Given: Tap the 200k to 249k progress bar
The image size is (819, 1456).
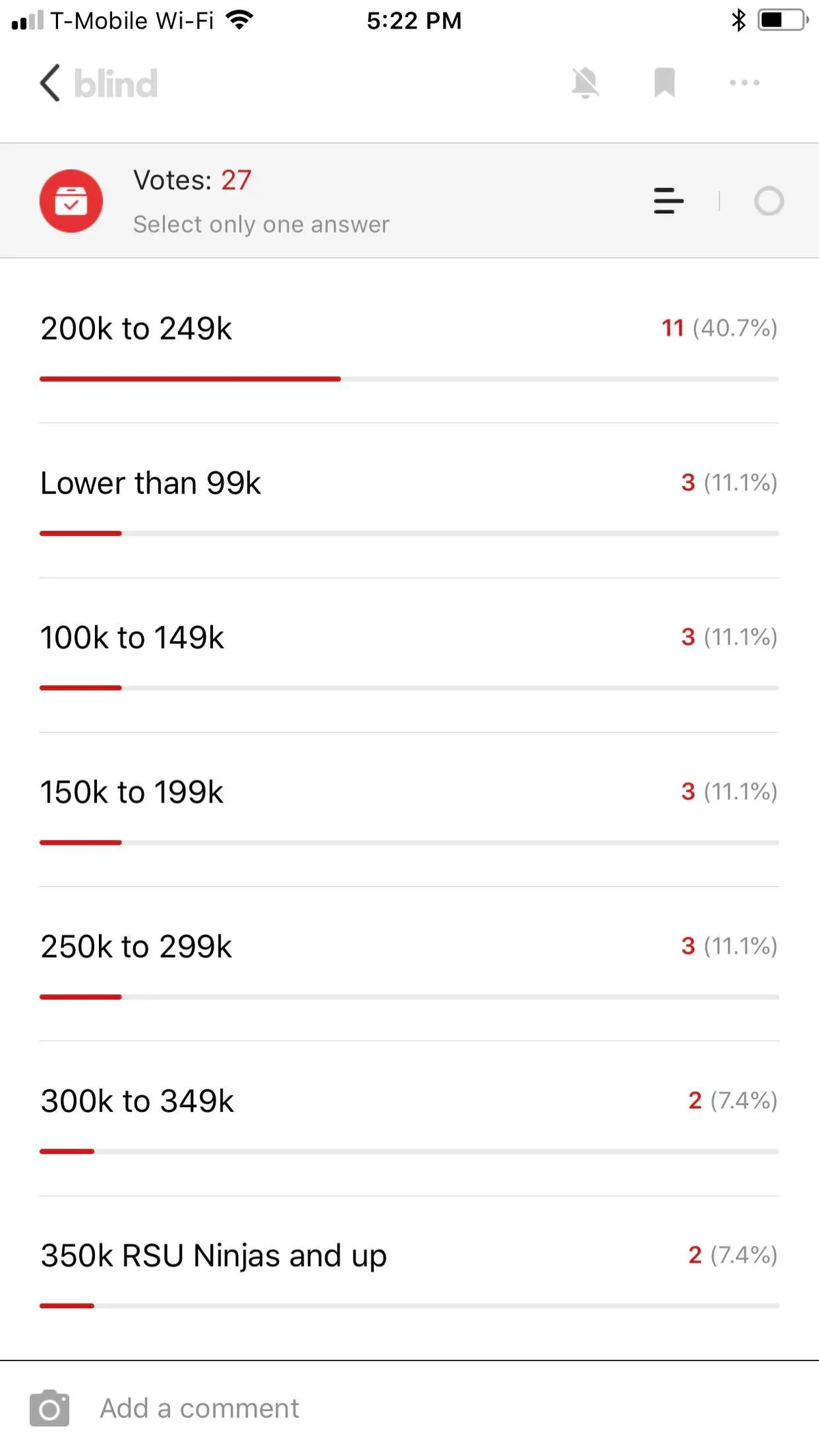Looking at the screenshot, I should [x=409, y=379].
